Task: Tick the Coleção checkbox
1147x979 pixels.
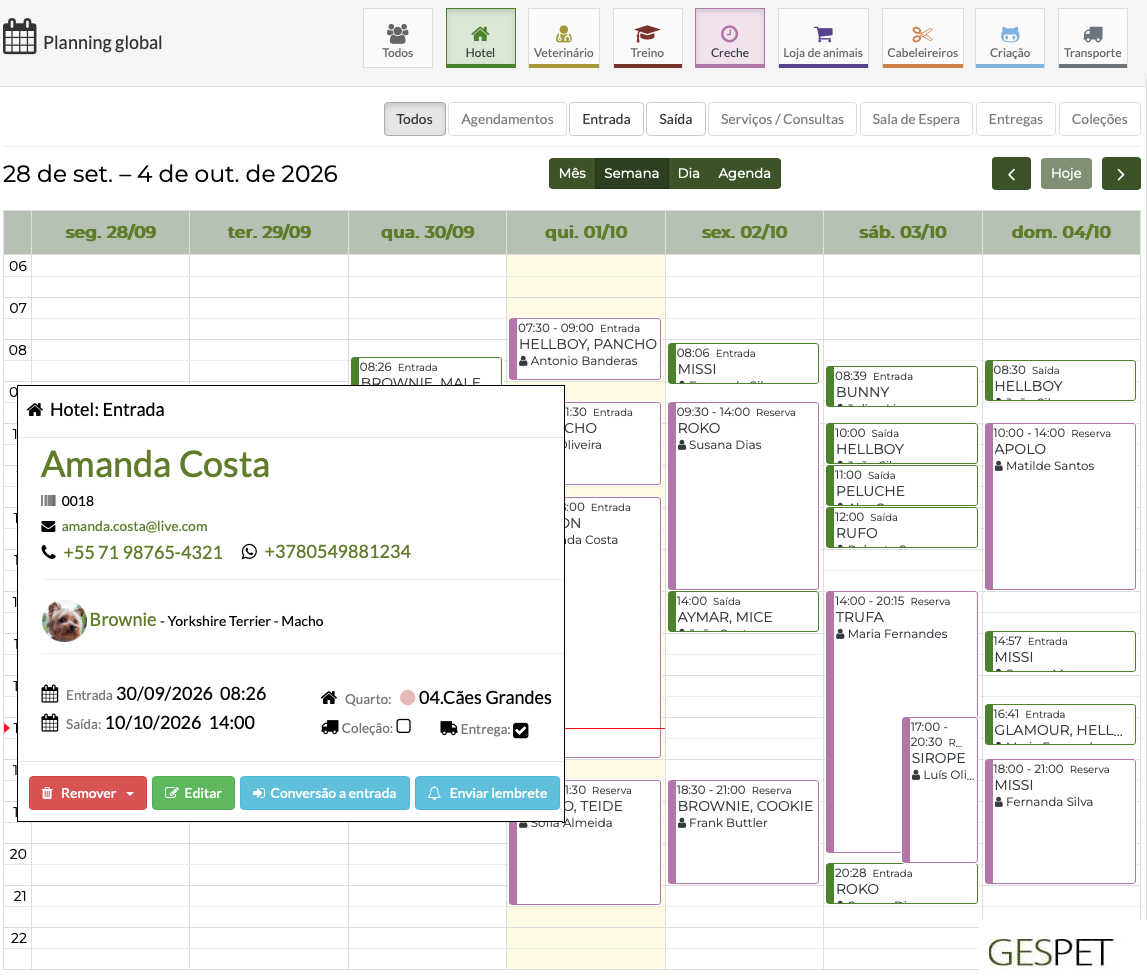Action: point(404,727)
